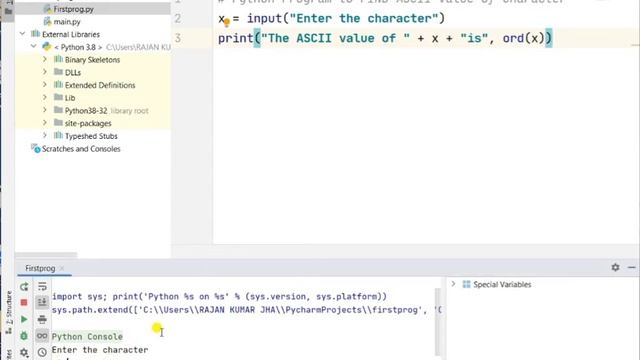Click line number 3 in gutter
Viewport: 640px width, 360px height.
click(178, 38)
